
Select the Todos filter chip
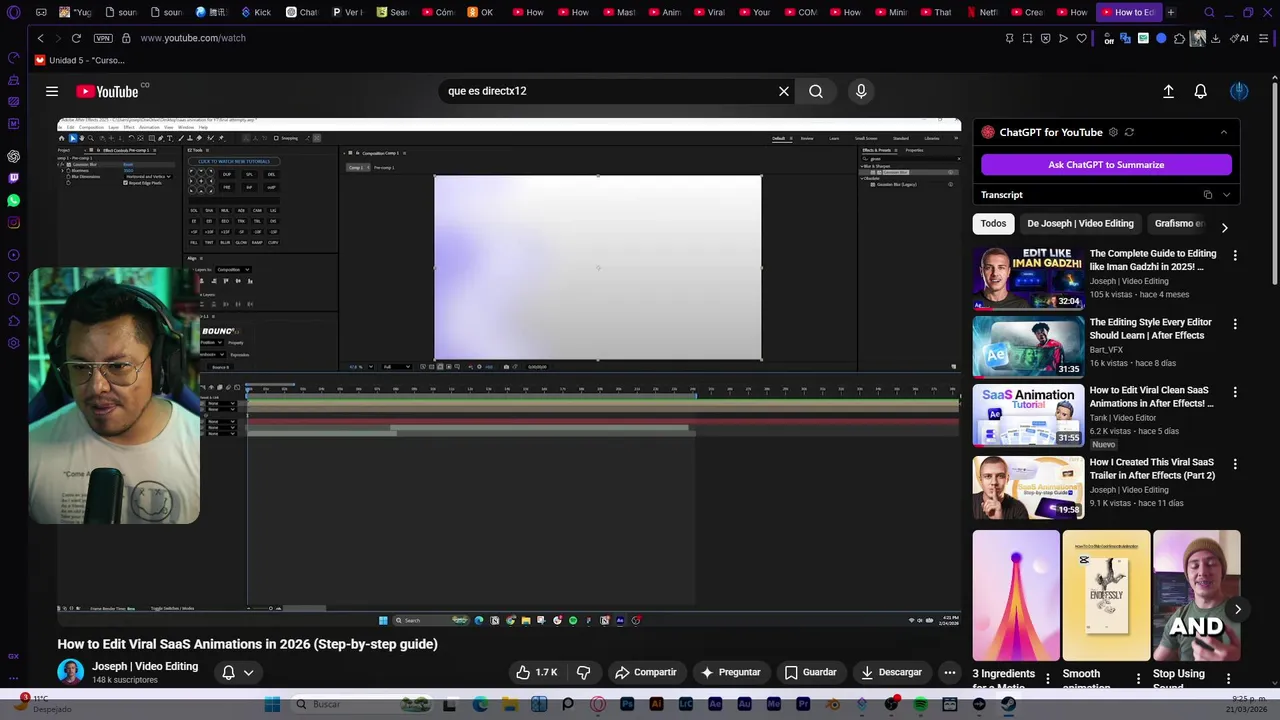point(993,224)
